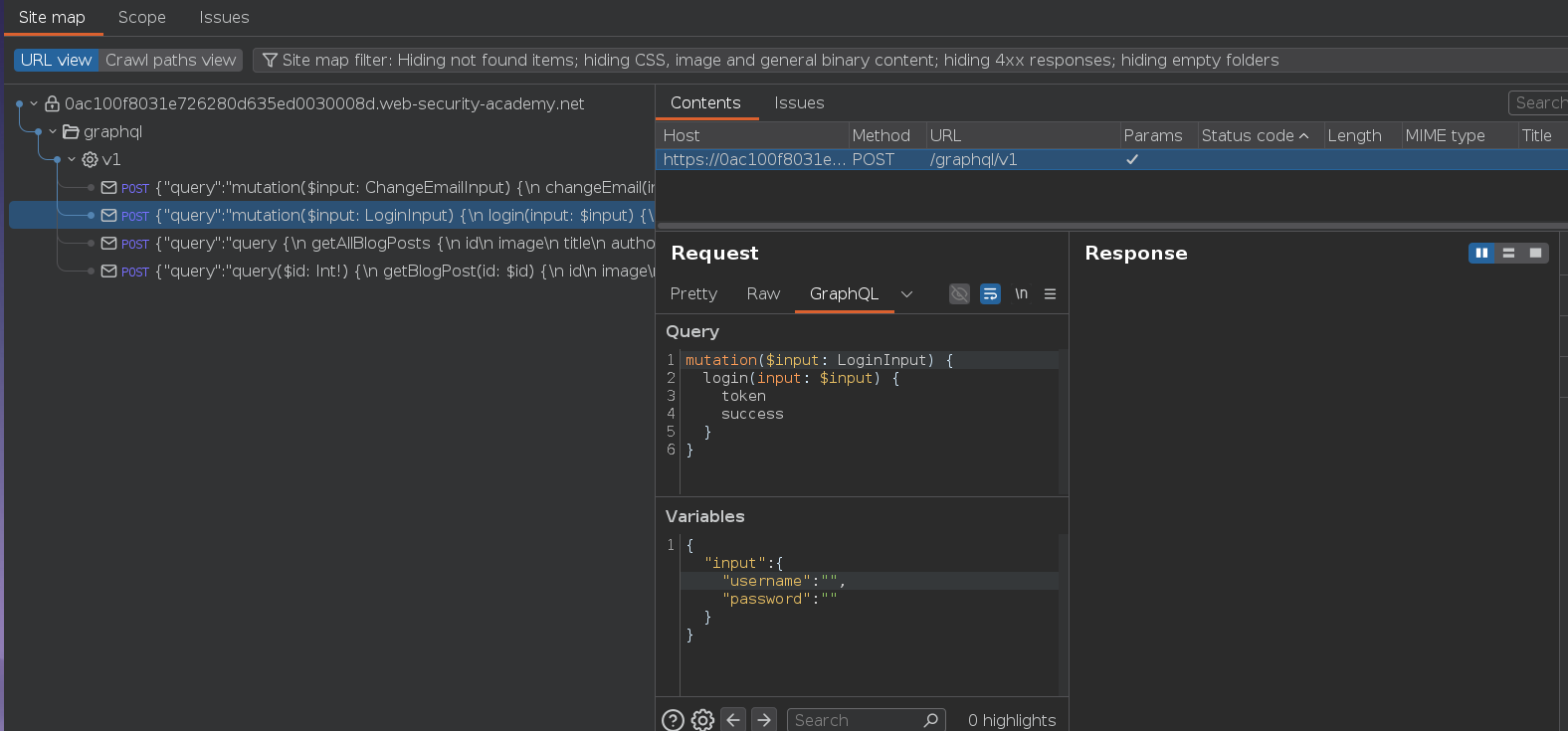Click the "username" line in the Variables editor
This screenshot has height=731, width=1568.
[869, 581]
